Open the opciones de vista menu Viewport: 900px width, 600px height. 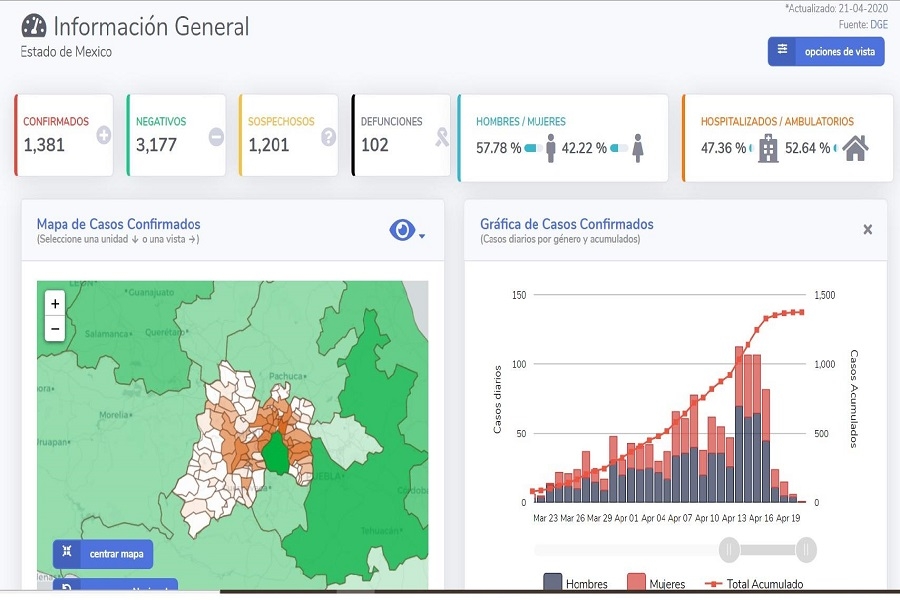click(826, 51)
